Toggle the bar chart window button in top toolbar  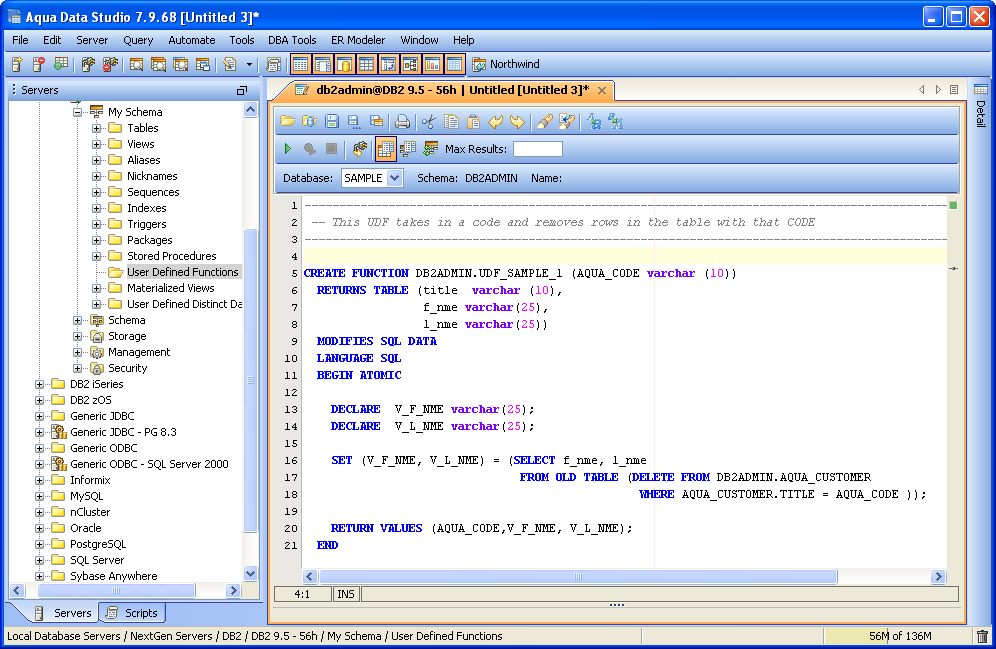(x=432, y=64)
